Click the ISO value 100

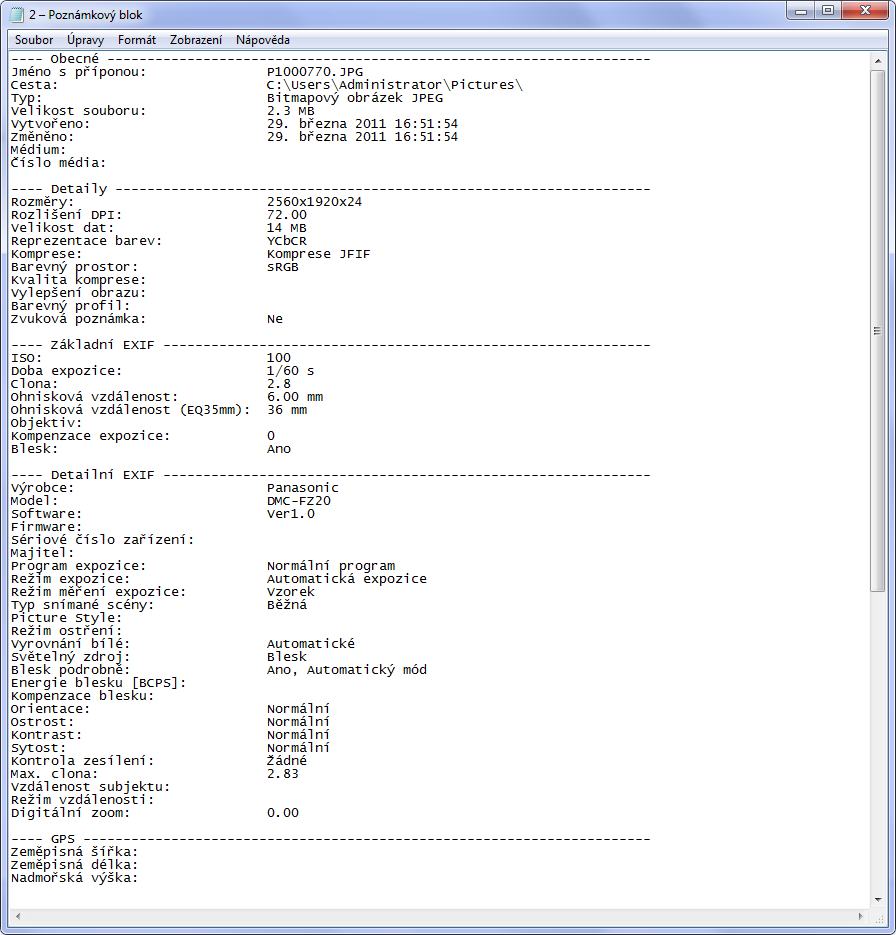[x=278, y=358]
